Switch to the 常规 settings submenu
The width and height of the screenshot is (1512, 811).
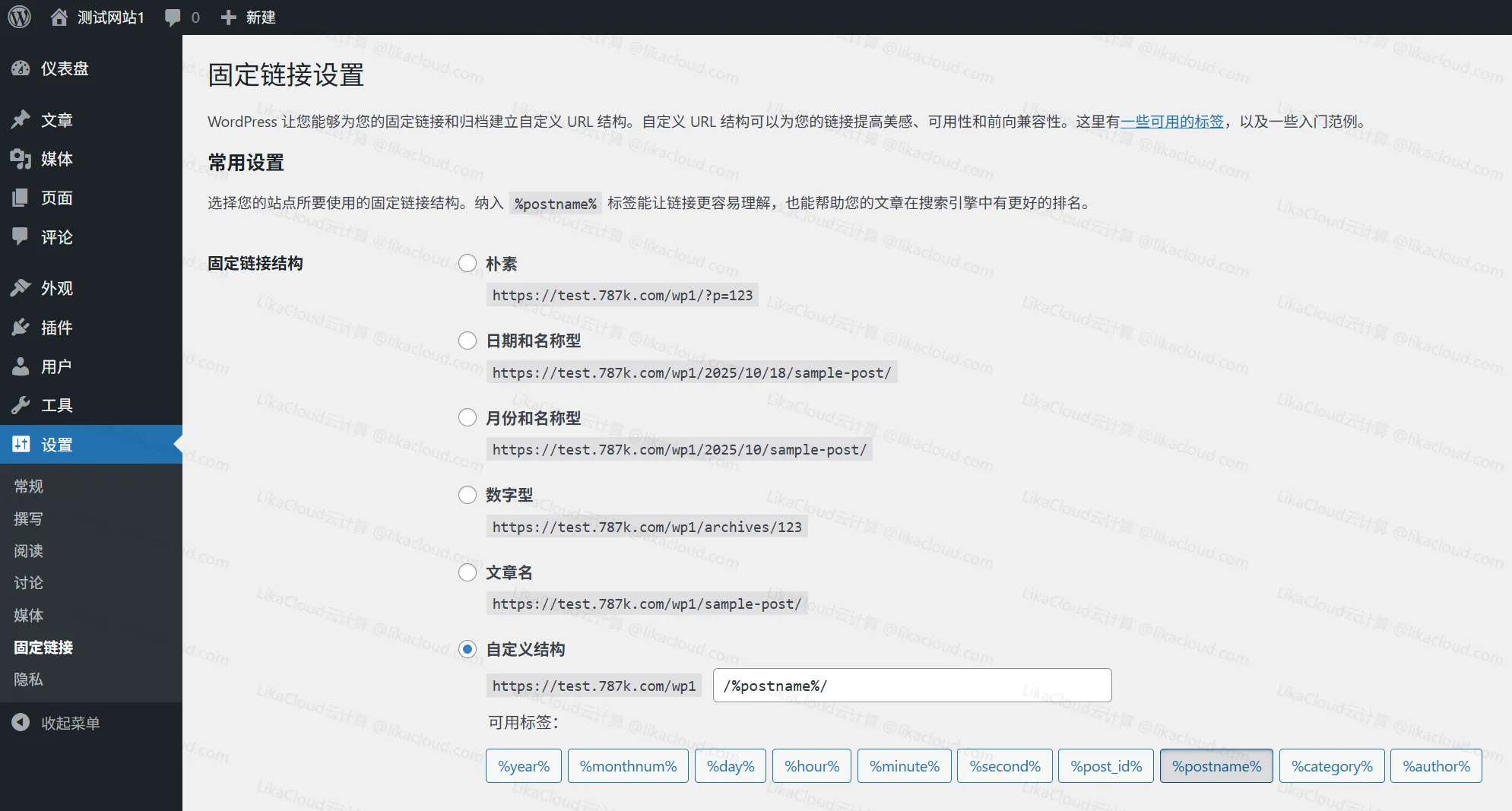click(28, 486)
